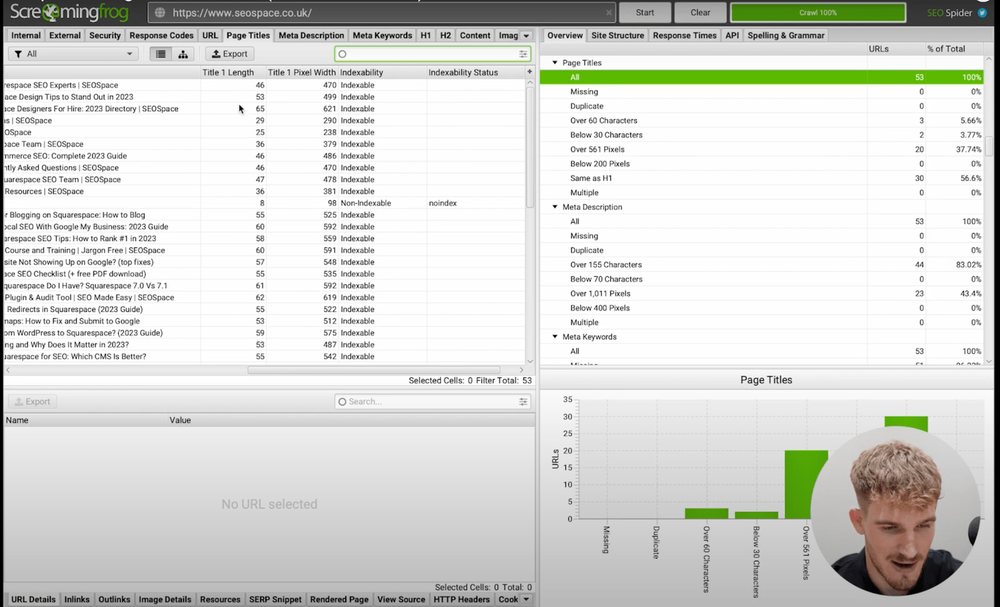Select 'Same as H1' filter row
Image resolution: width=1000 pixels, height=607 pixels.
pos(761,179)
